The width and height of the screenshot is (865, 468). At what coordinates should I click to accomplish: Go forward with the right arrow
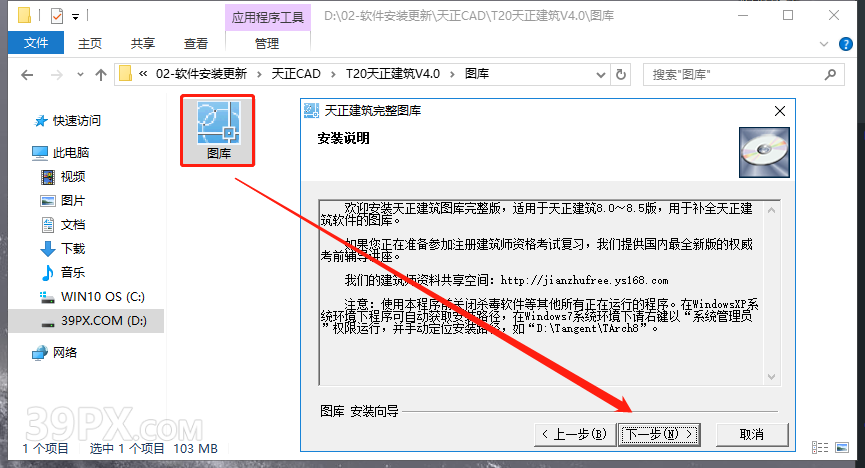pos(56,75)
